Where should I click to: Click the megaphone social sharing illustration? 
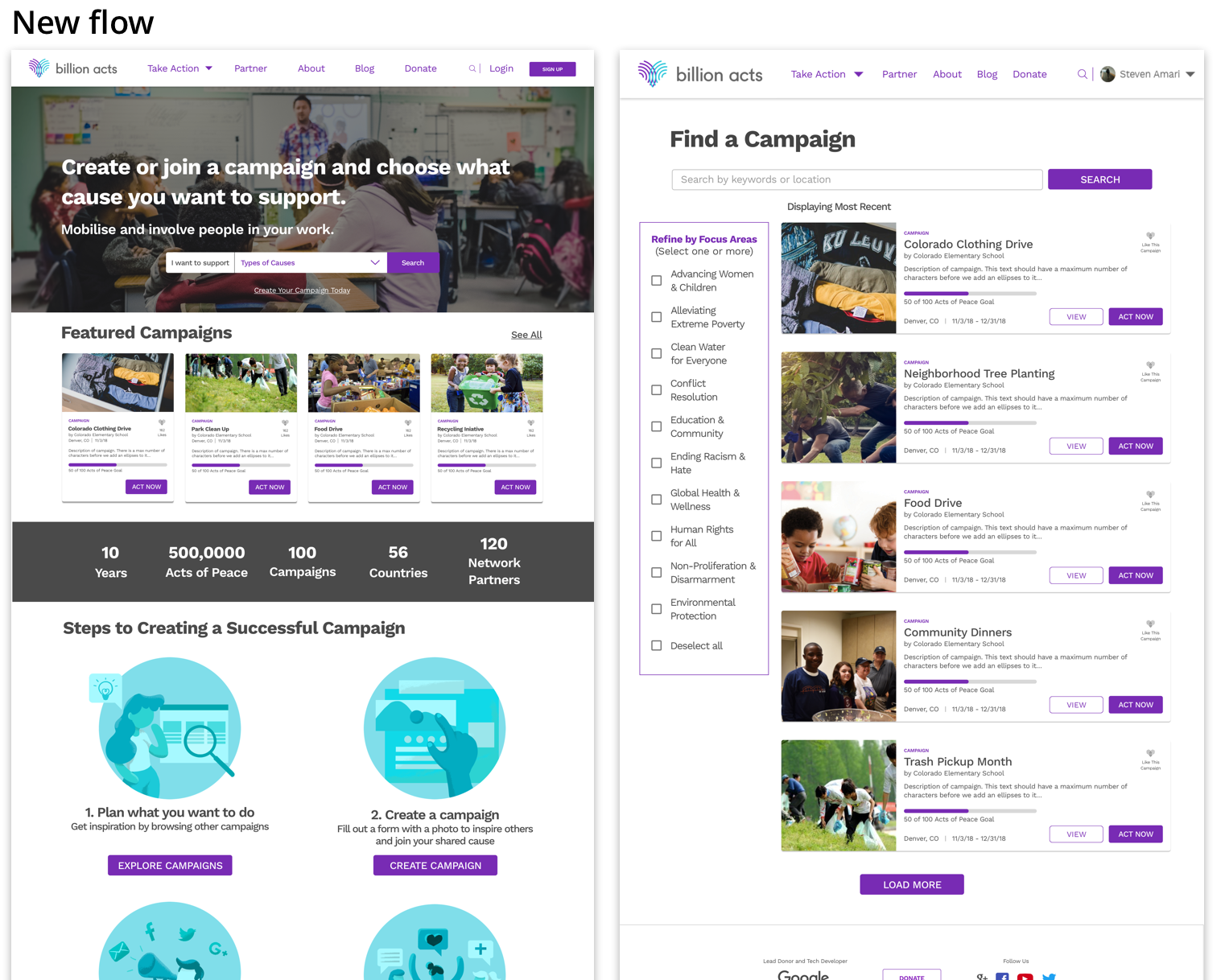click(x=170, y=941)
